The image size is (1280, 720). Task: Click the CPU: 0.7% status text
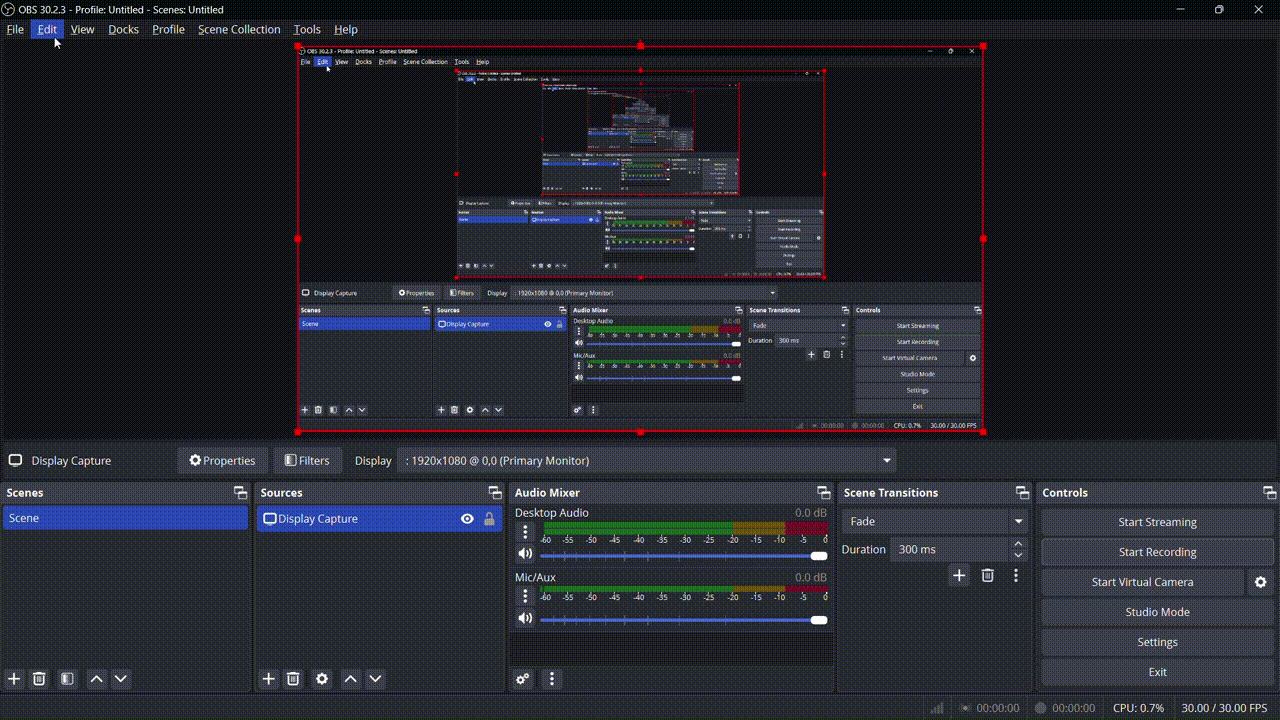pyautogui.click(x=1138, y=708)
